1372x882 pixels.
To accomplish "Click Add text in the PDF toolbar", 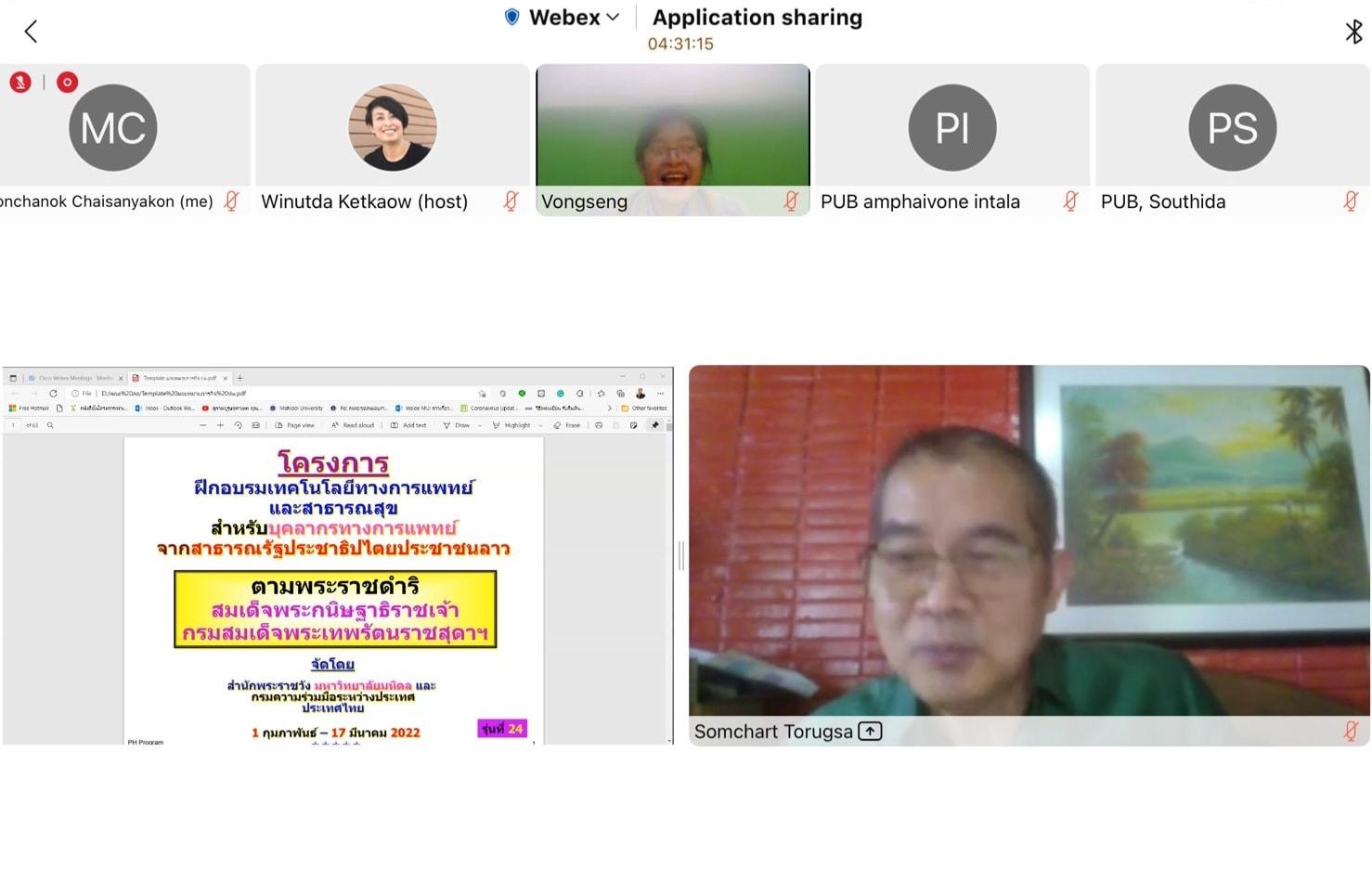I will coord(408,425).
